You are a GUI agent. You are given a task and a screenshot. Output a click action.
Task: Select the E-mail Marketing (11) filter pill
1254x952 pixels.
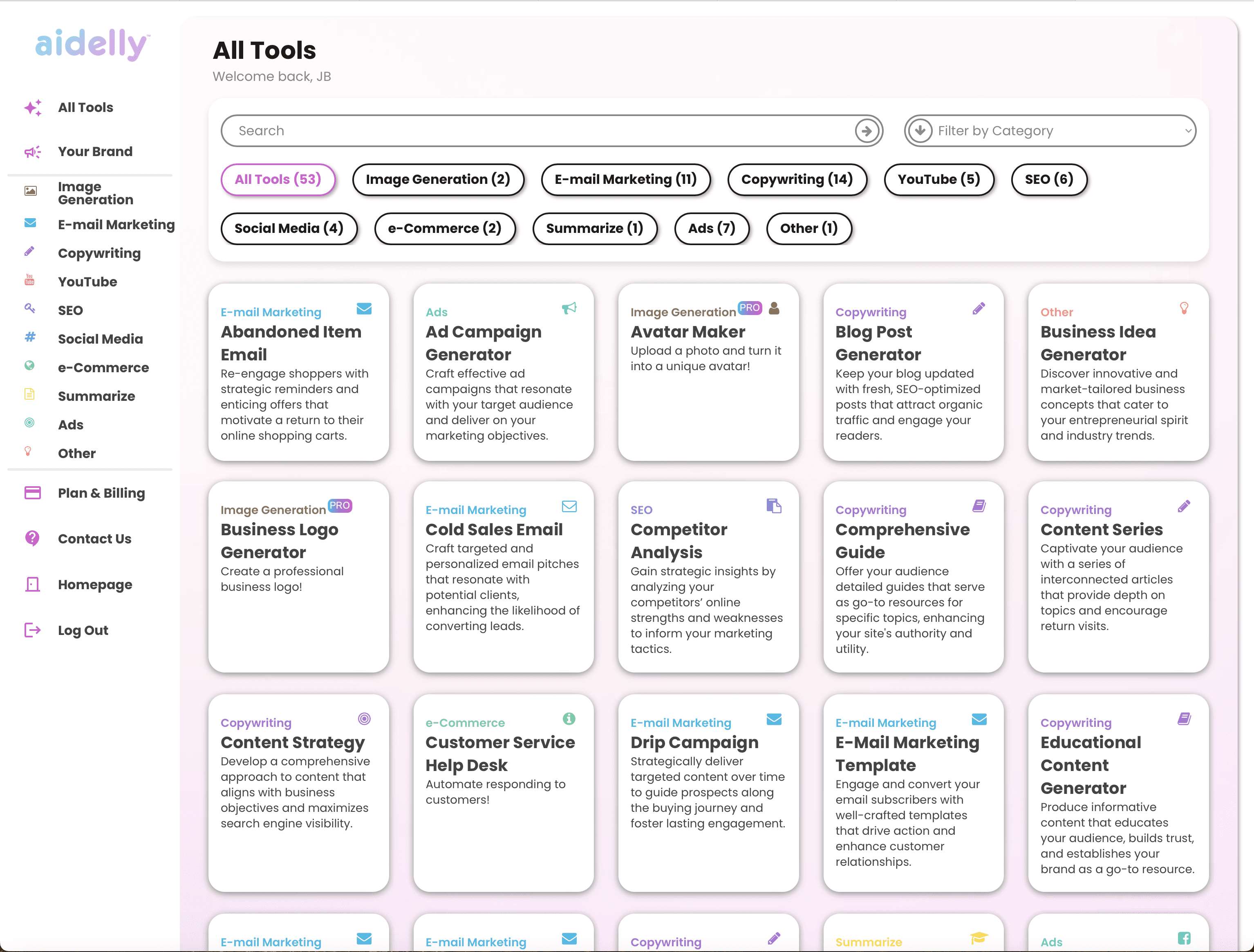(625, 180)
